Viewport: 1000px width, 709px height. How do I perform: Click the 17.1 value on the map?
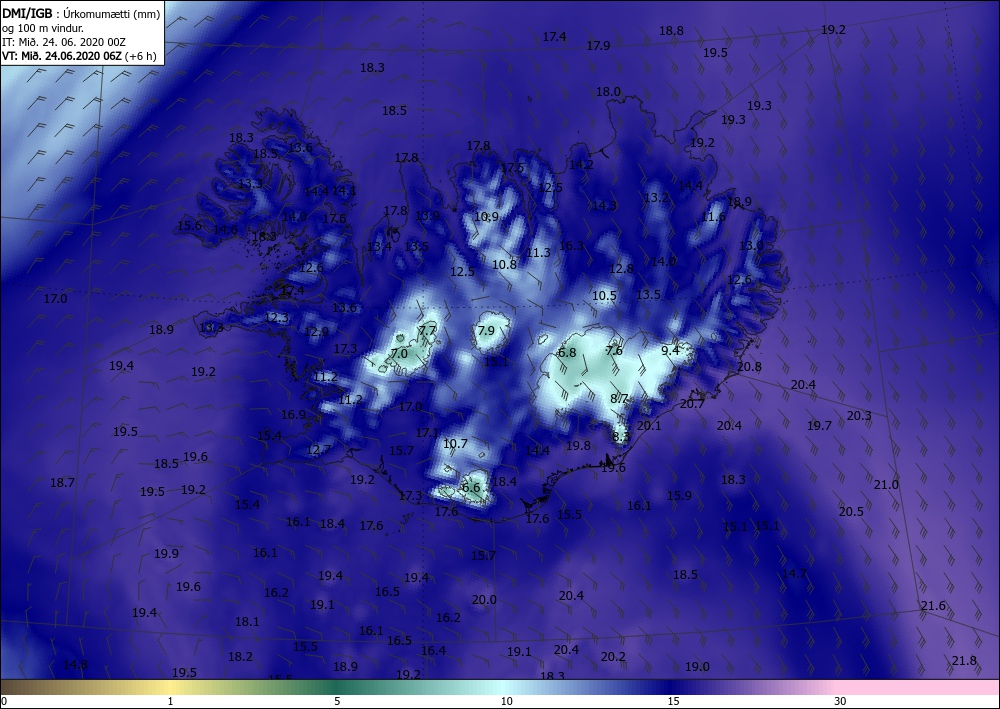pos(427,433)
